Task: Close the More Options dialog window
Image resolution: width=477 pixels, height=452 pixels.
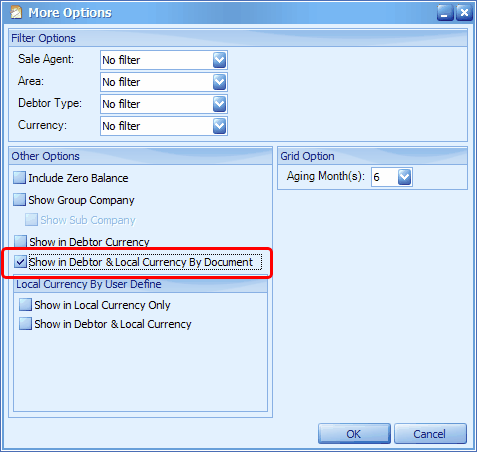Action: click(x=464, y=13)
